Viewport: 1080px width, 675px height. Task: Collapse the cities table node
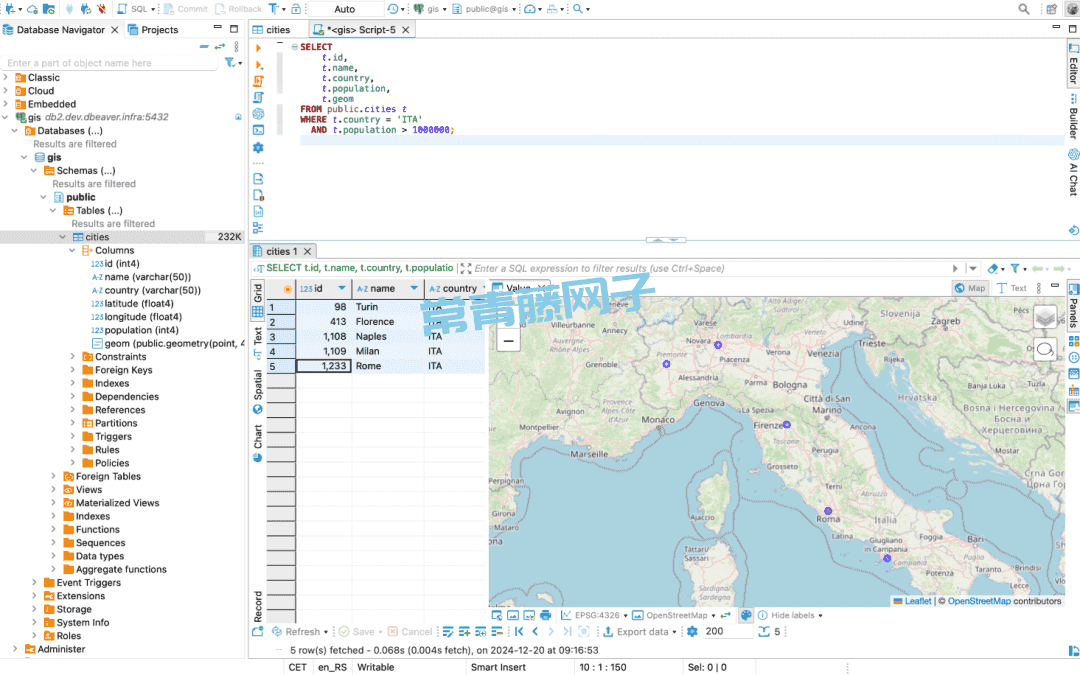point(63,237)
